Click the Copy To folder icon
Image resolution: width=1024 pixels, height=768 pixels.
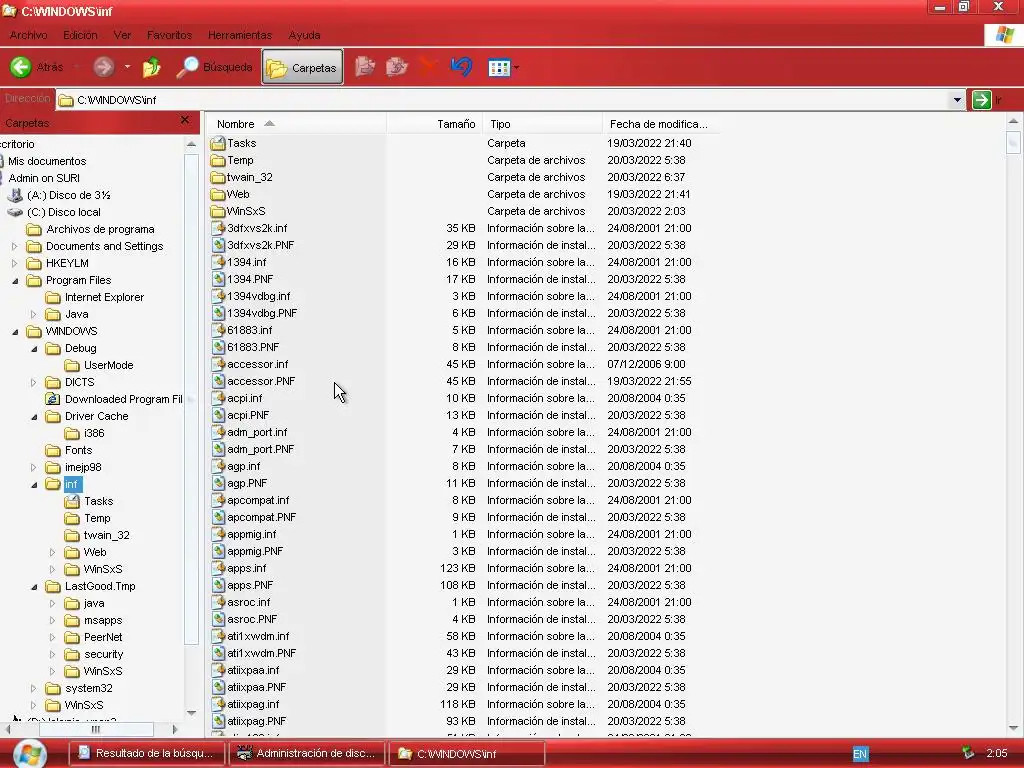[x=396, y=67]
